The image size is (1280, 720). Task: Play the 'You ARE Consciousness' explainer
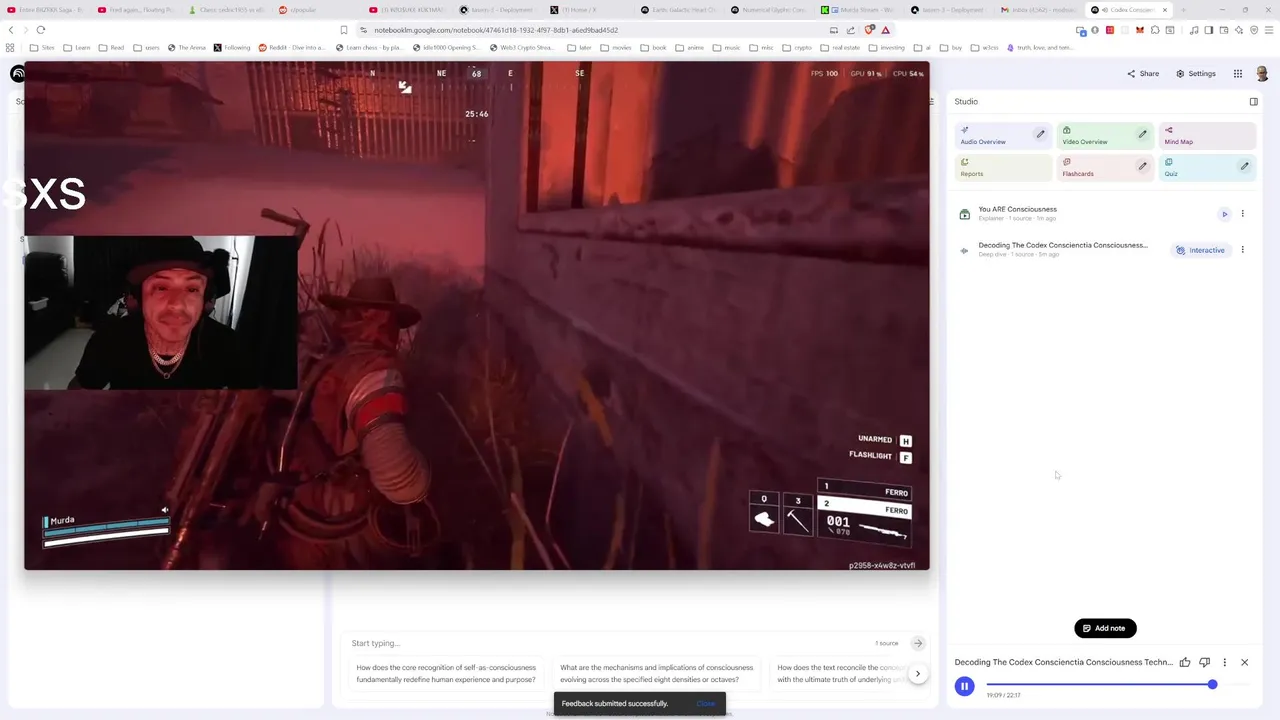(1224, 214)
